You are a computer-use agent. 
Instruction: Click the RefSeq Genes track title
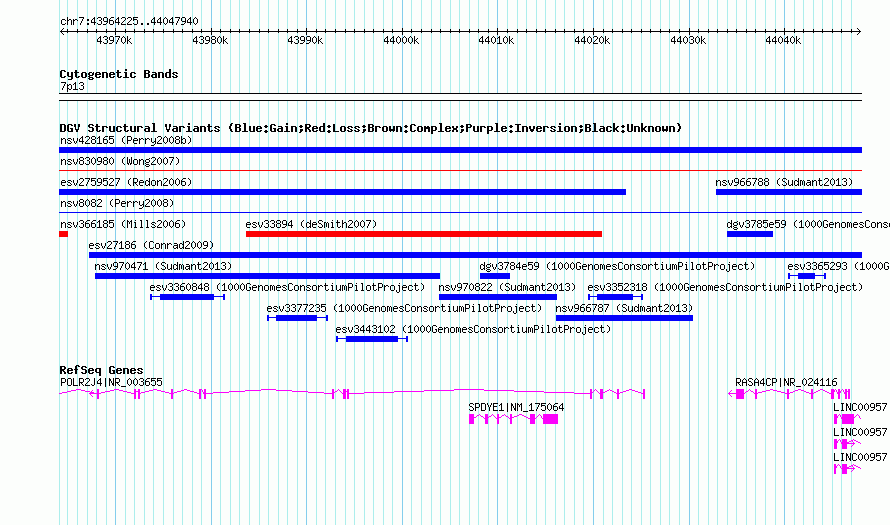[101, 369]
